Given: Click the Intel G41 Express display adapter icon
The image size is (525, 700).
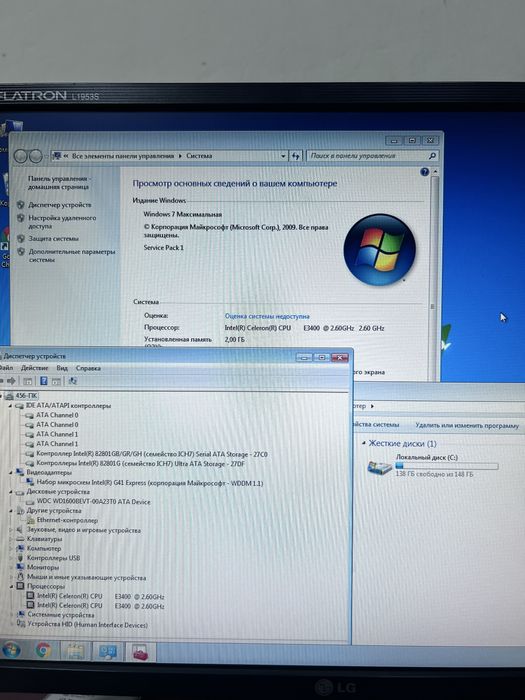Looking at the screenshot, I should click(x=30, y=483).
